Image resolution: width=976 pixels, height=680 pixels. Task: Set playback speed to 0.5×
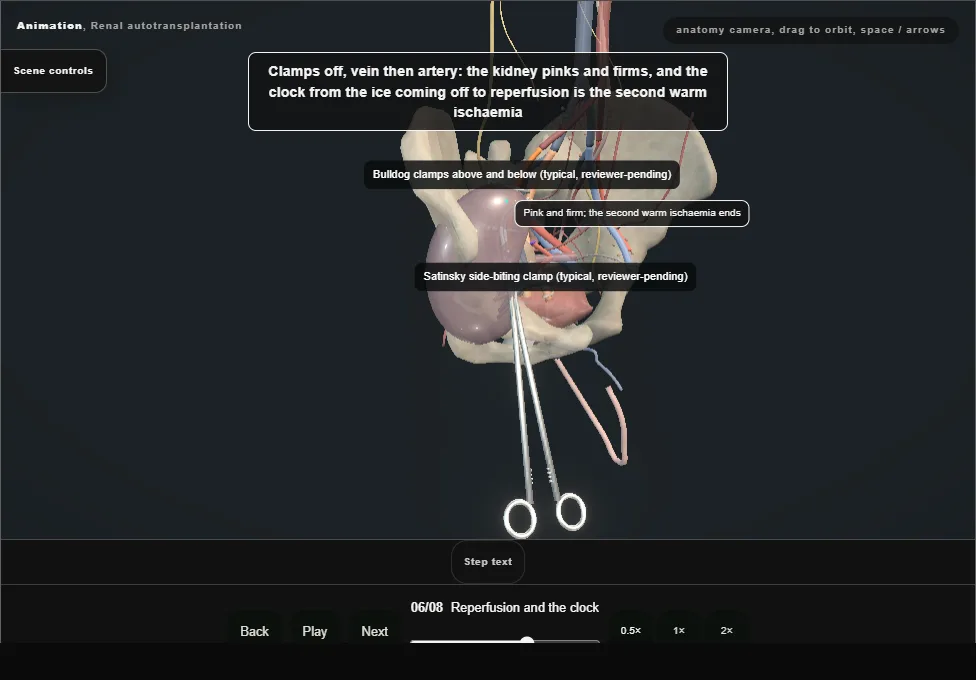pos(631,630)
